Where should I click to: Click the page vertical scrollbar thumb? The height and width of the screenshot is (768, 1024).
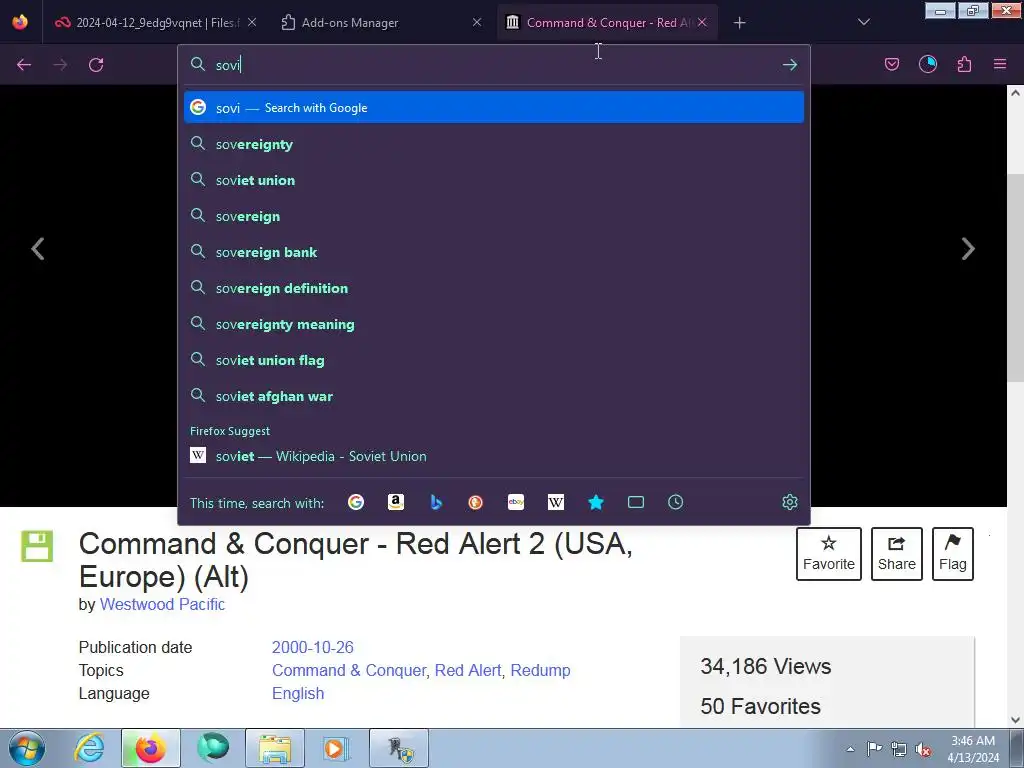tap(1015, 278)
